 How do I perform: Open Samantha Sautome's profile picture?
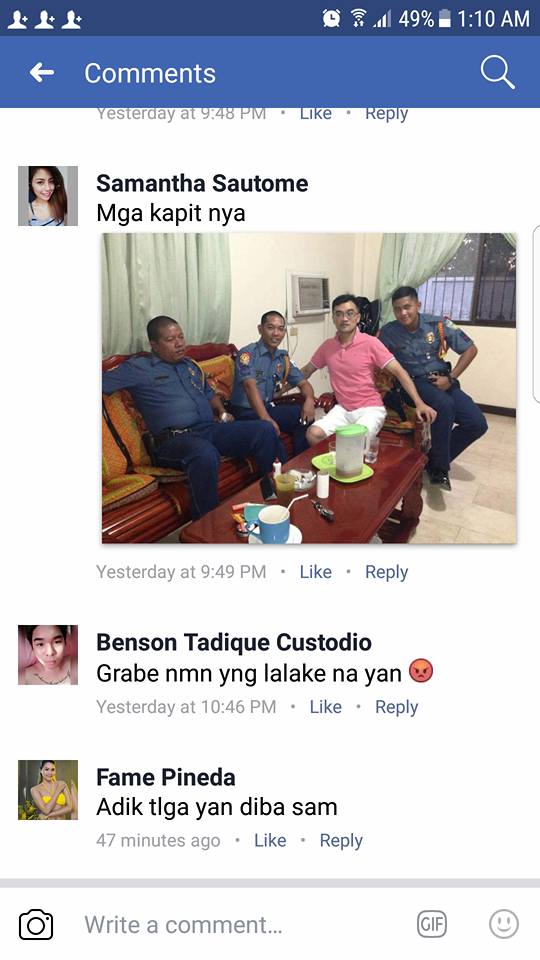tap(48, 196)
